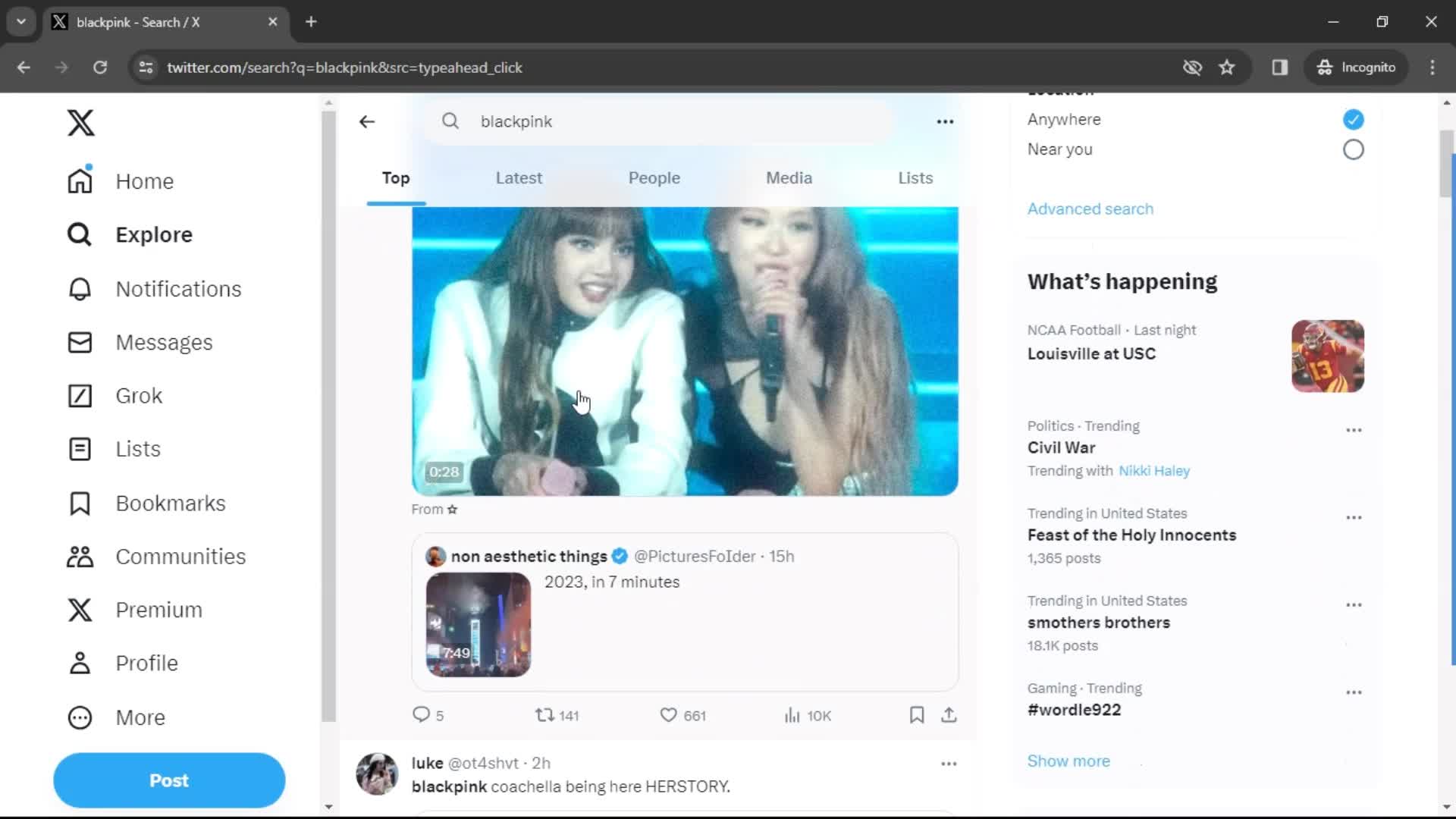Open Louisville at USC trend
Screen dimensions: 1456x819
coord(1090,353)
